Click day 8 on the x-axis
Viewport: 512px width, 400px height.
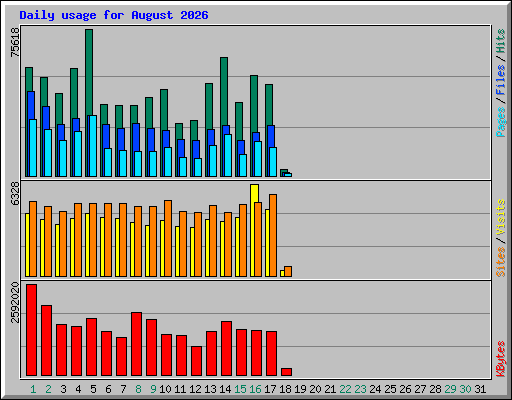138,389
